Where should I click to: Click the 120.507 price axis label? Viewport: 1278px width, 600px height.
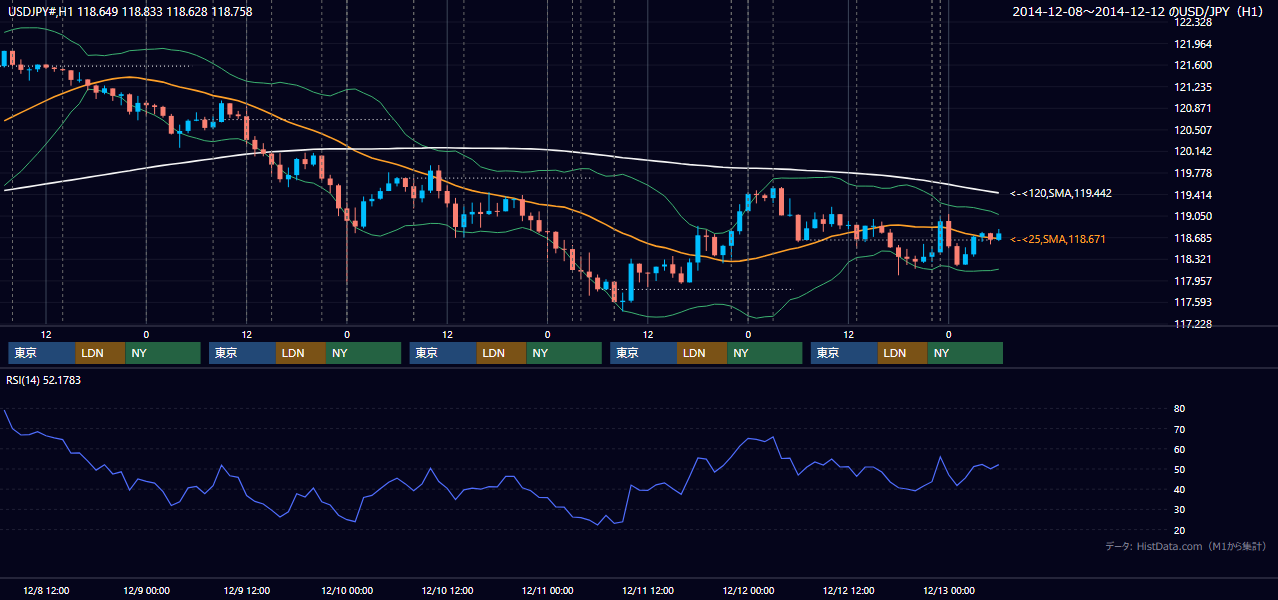(x=1193, y=130)
